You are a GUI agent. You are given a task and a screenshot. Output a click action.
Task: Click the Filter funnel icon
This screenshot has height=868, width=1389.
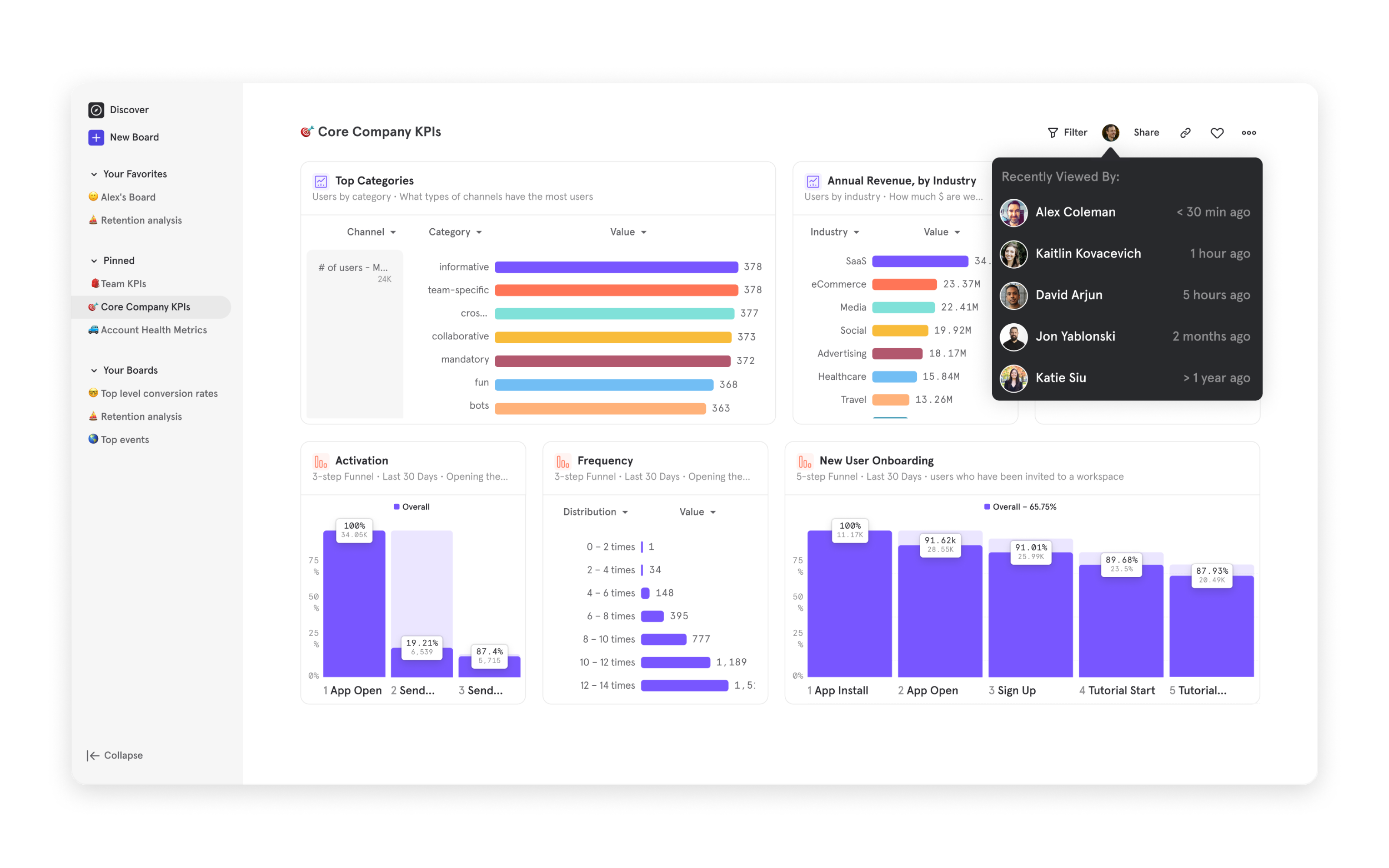point(1052,133)
